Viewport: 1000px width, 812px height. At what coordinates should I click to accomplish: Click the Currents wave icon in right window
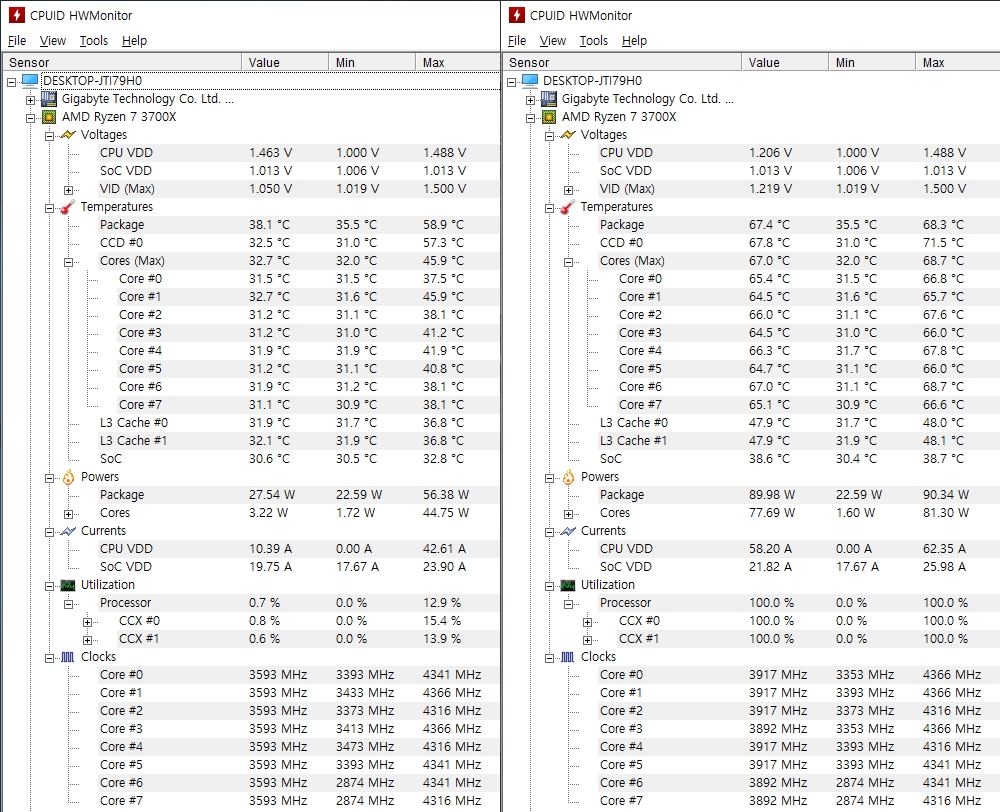click(568, 531)
